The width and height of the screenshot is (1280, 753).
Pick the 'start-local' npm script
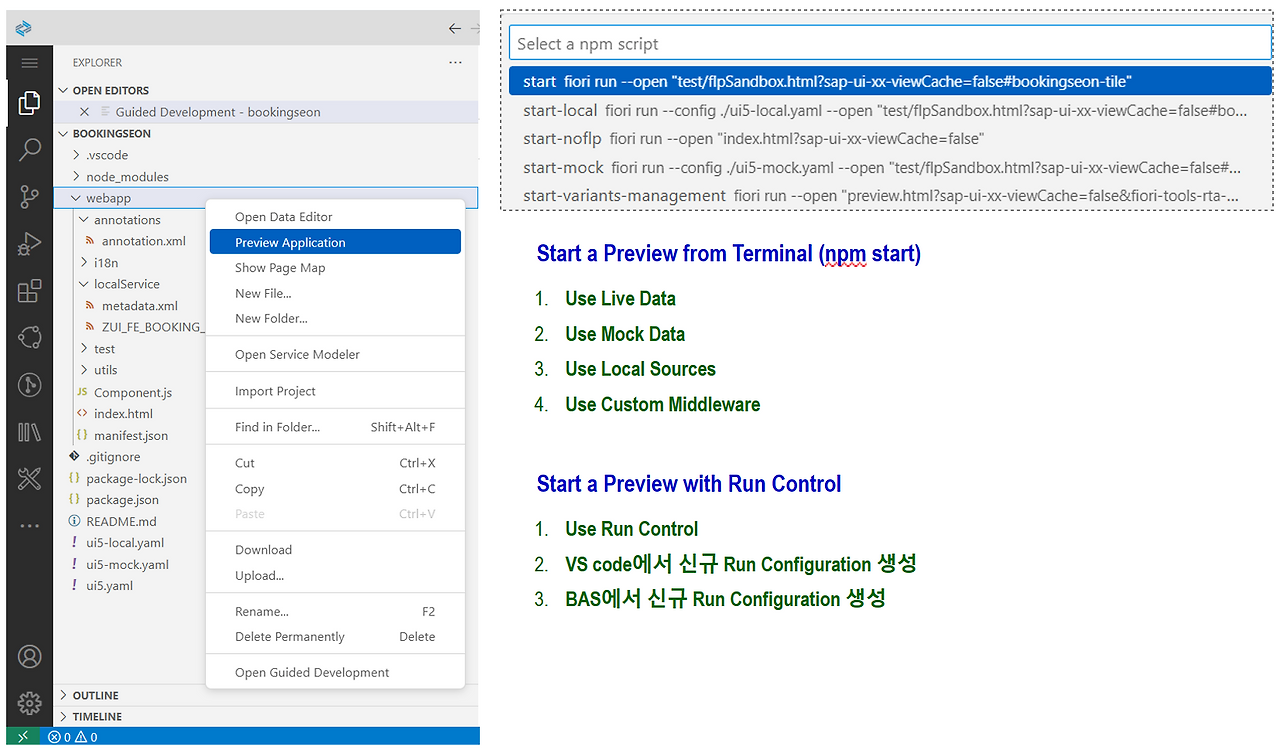889,110
